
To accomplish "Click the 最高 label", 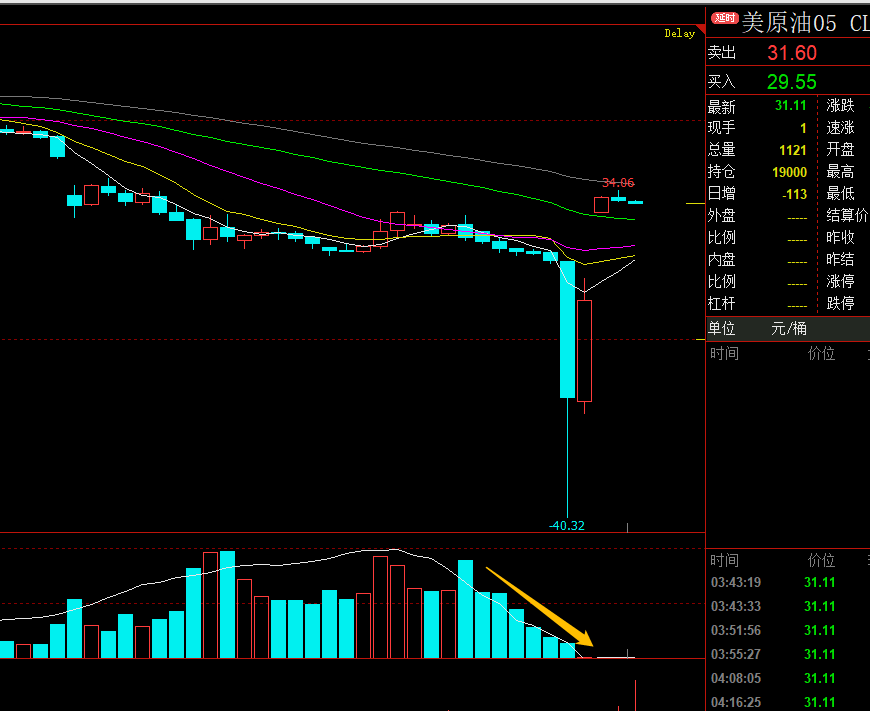I will [840, 172].
